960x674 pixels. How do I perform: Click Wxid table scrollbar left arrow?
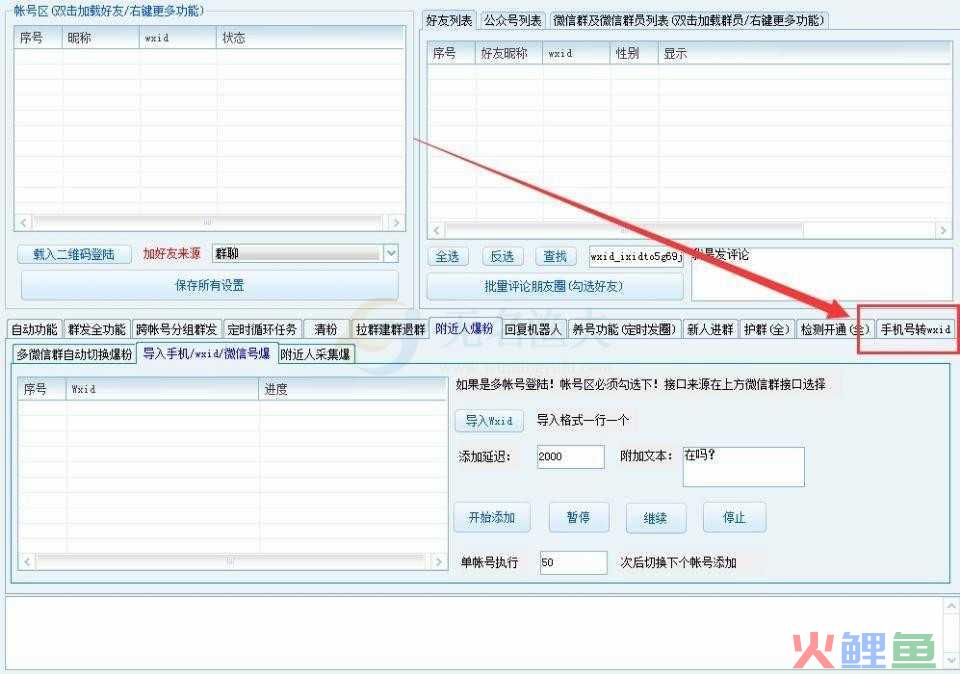27,562
